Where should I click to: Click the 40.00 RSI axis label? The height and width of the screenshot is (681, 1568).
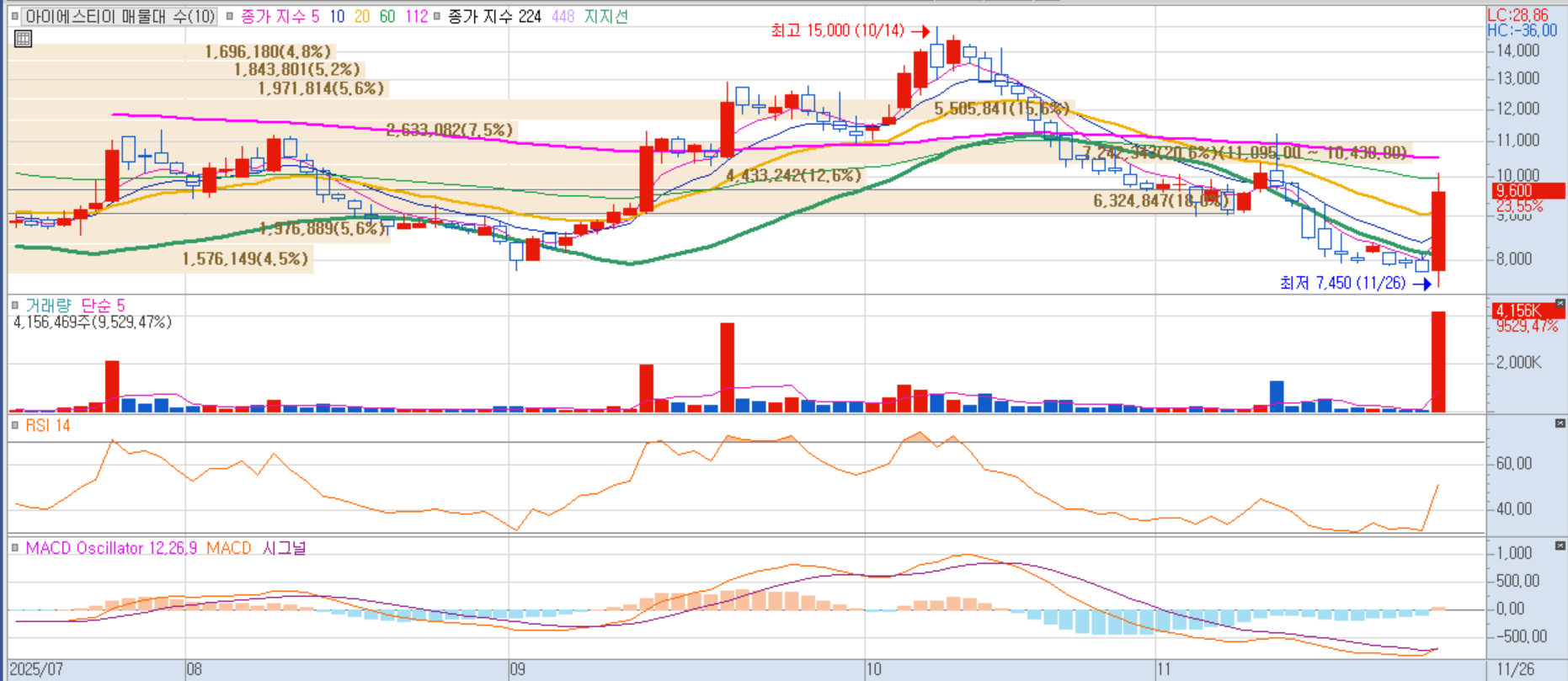coord(1514,508)
